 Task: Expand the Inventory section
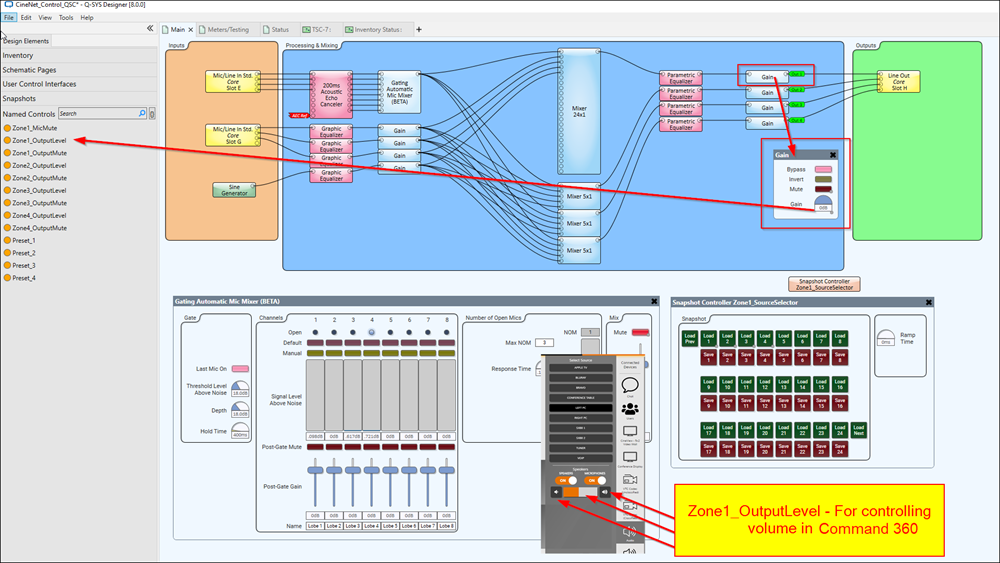(x=18, y=55)
